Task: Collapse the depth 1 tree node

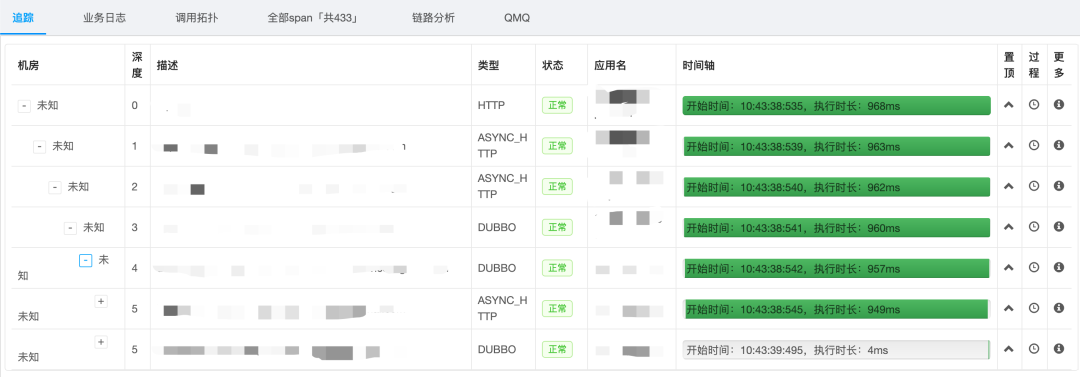Action: click(x=39, y=147)
